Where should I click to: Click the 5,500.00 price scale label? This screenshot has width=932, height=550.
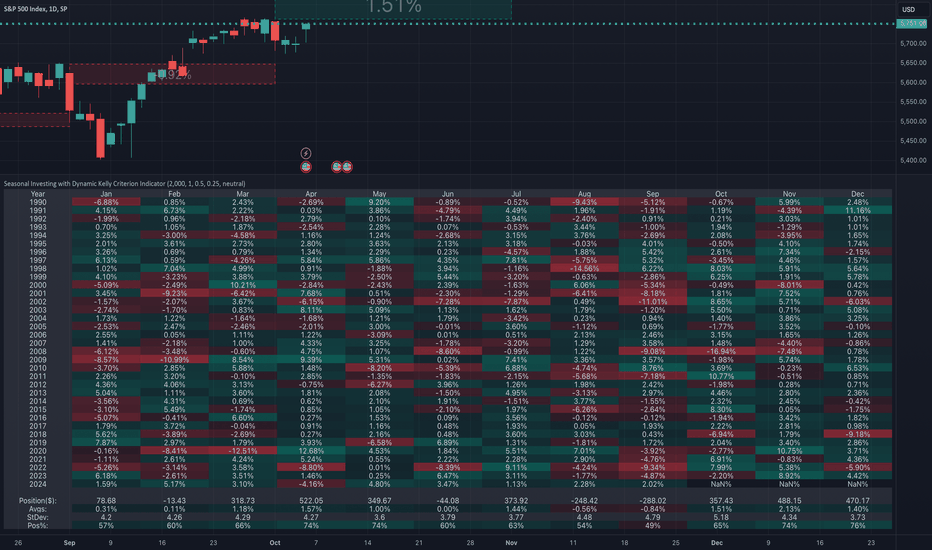[x=913, y=121]
